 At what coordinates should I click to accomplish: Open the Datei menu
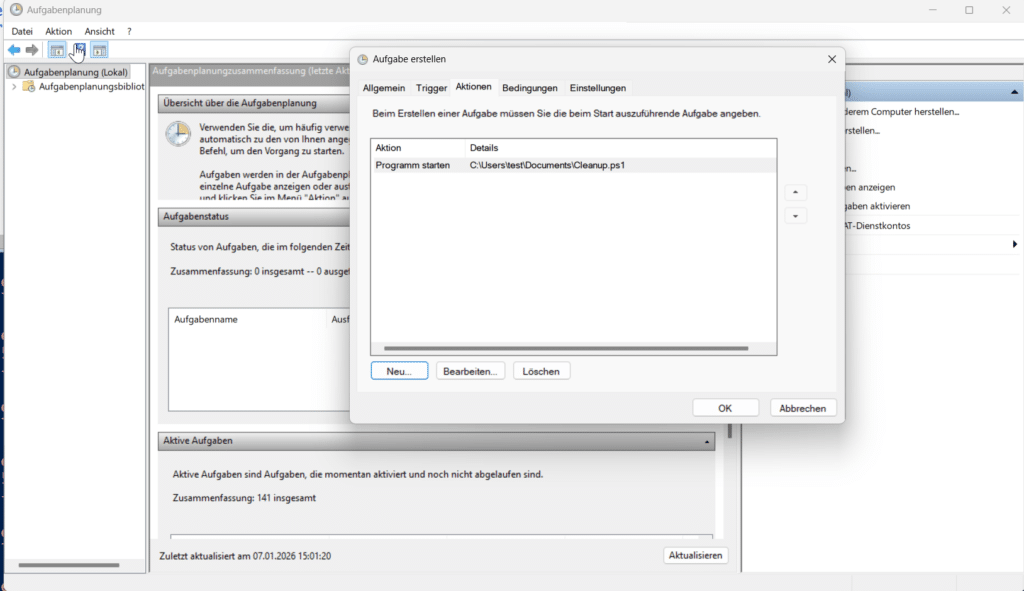pos(22,31)
